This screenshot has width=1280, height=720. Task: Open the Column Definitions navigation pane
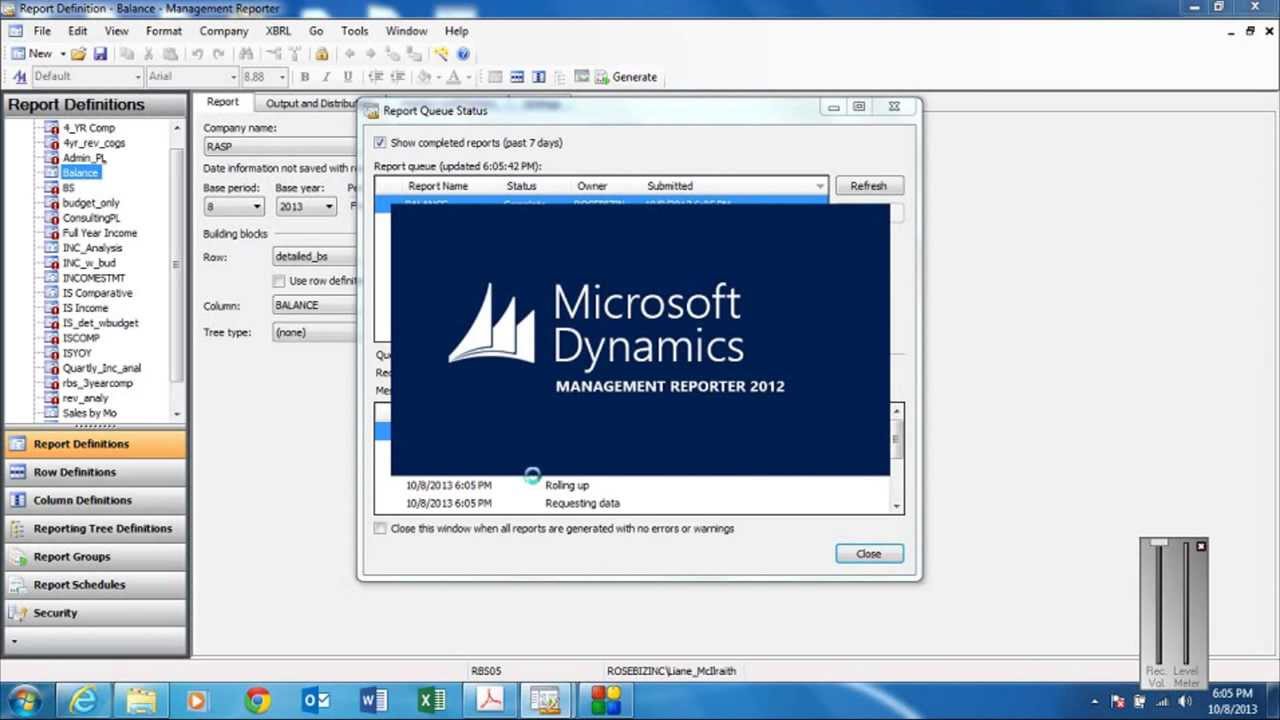[95, 500]
